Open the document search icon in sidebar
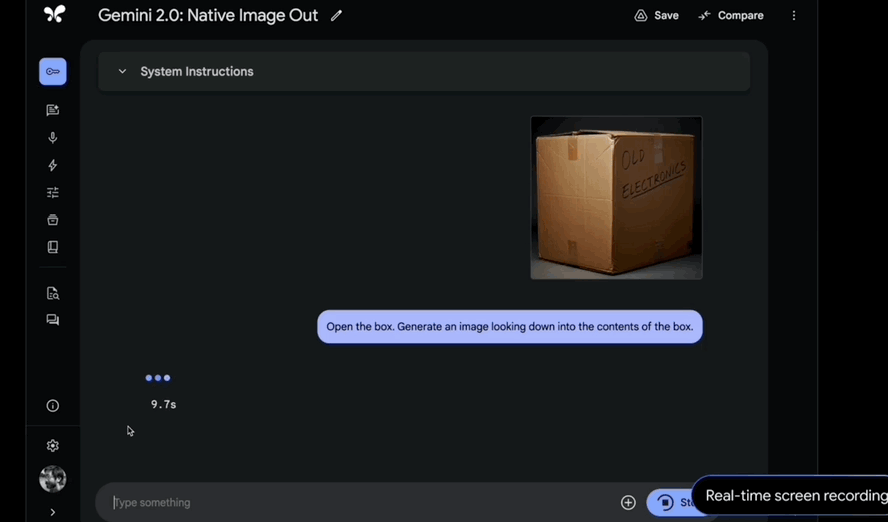 [53, 293]
